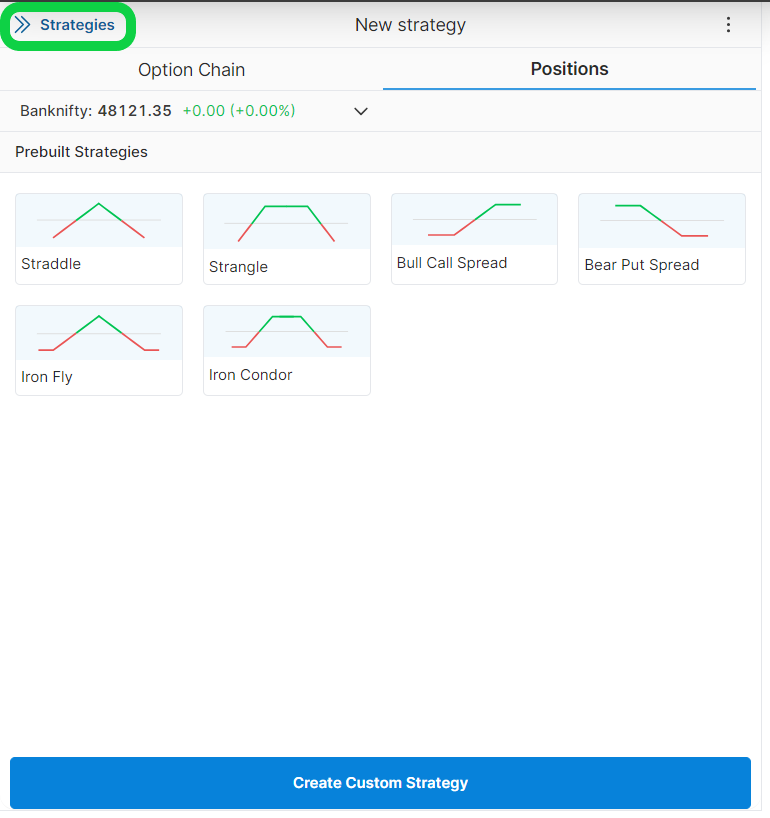The width and height of the screenshot is (770, 818).
Task: Click the Bull Call Spread label
Action: tap(452, 263)
